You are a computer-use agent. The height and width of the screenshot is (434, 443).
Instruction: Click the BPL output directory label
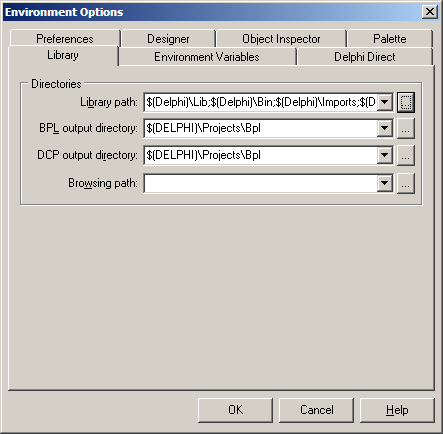[x=88, y=128]
